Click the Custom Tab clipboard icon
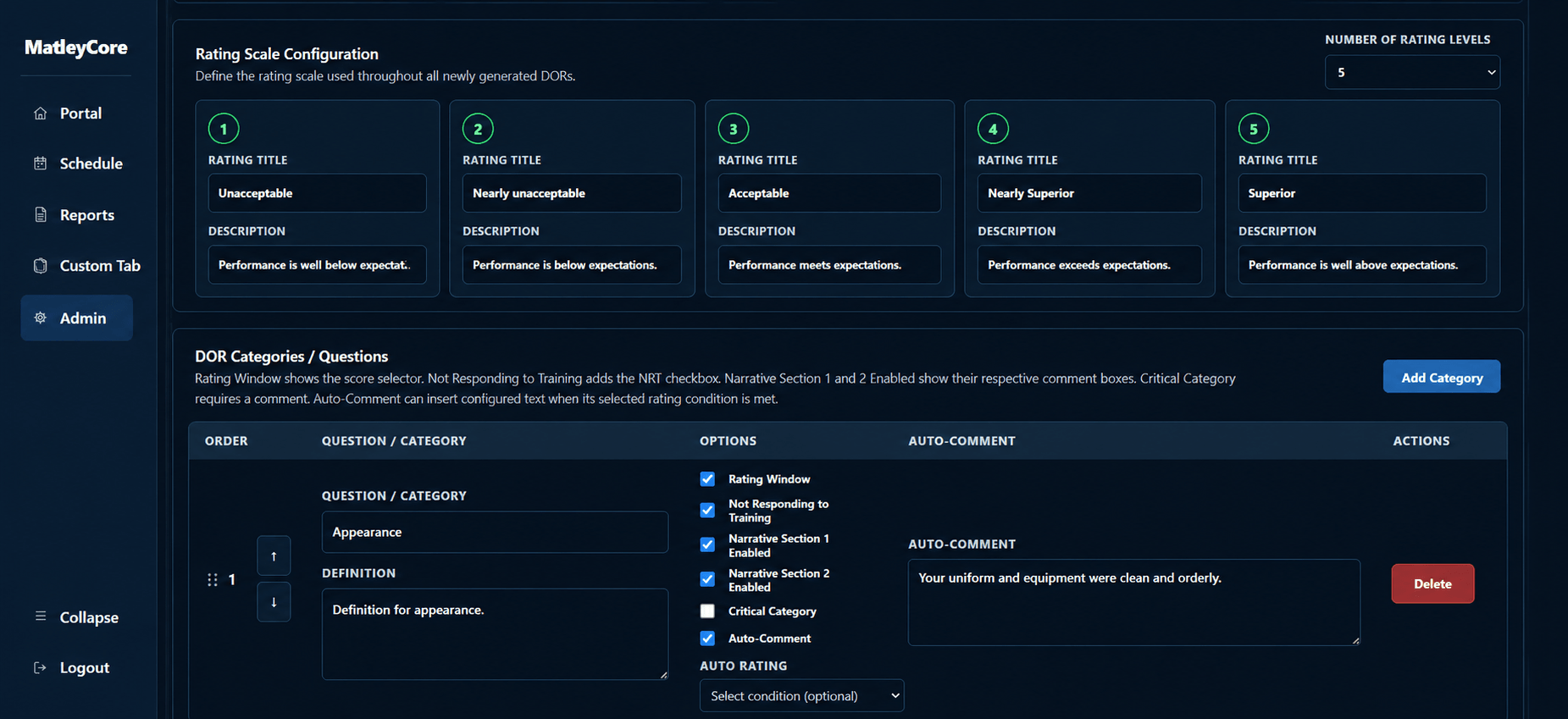Viewport: 1568px width, 719px height. pyautogui.click(x=40, y=266)
